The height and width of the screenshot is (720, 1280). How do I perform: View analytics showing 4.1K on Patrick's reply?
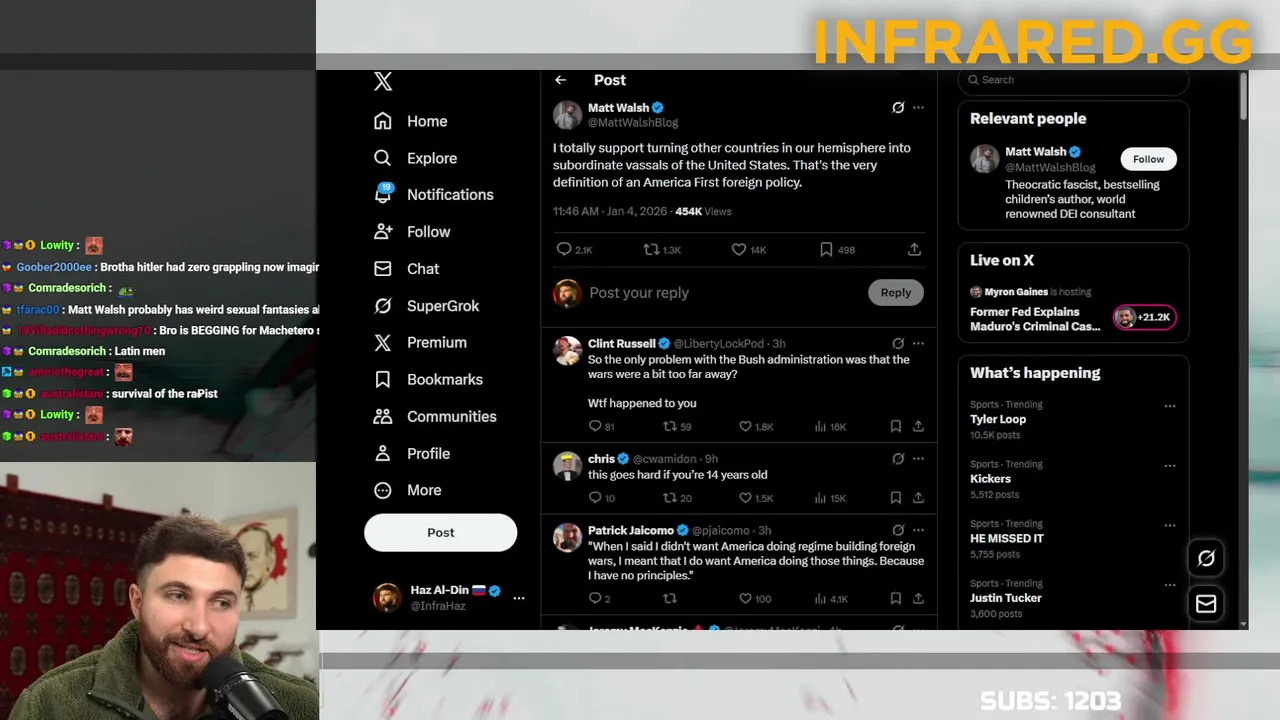pyautogui.click(x=831, y=599)
